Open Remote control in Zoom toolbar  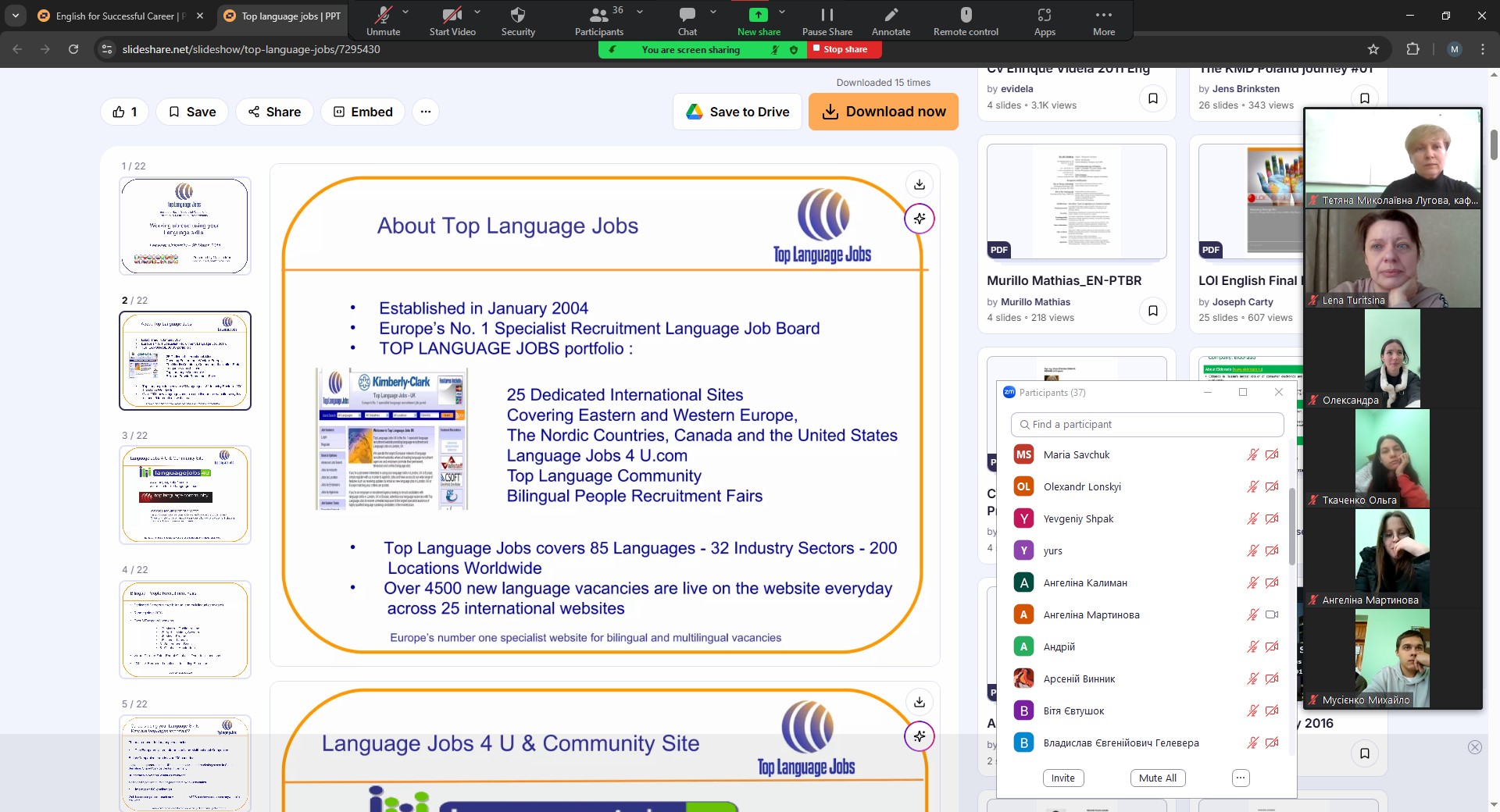pos(966,21)
